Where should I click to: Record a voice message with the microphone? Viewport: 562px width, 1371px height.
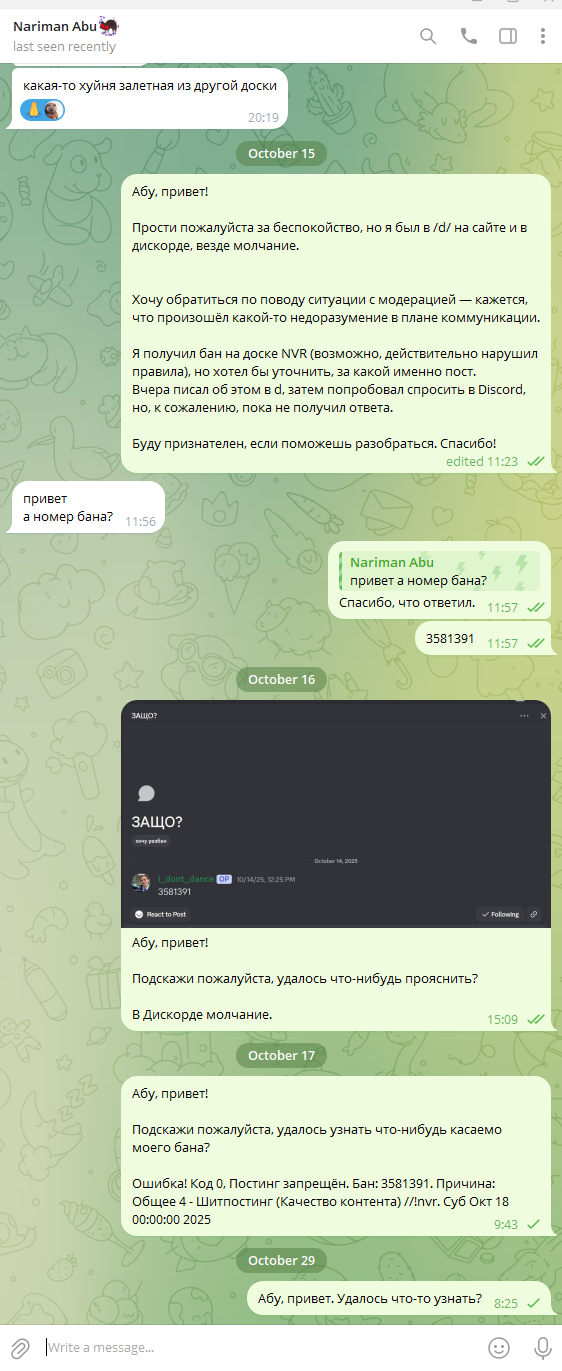[543, 1347]
